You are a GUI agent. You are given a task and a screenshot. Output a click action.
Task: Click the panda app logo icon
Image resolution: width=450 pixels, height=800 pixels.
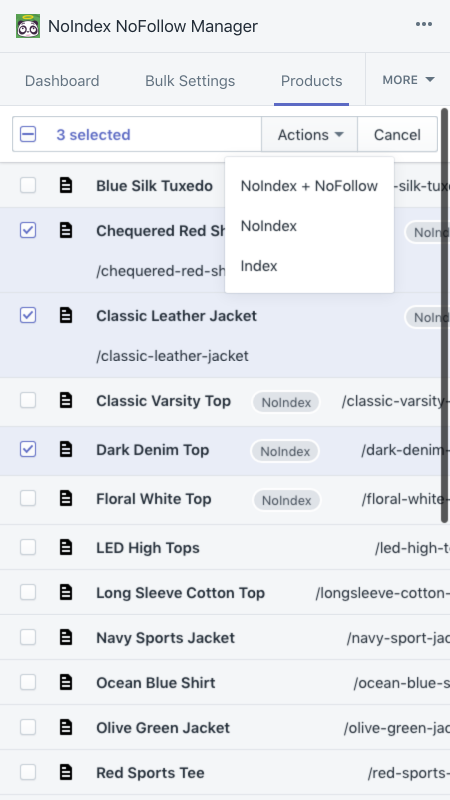[28, 26]
